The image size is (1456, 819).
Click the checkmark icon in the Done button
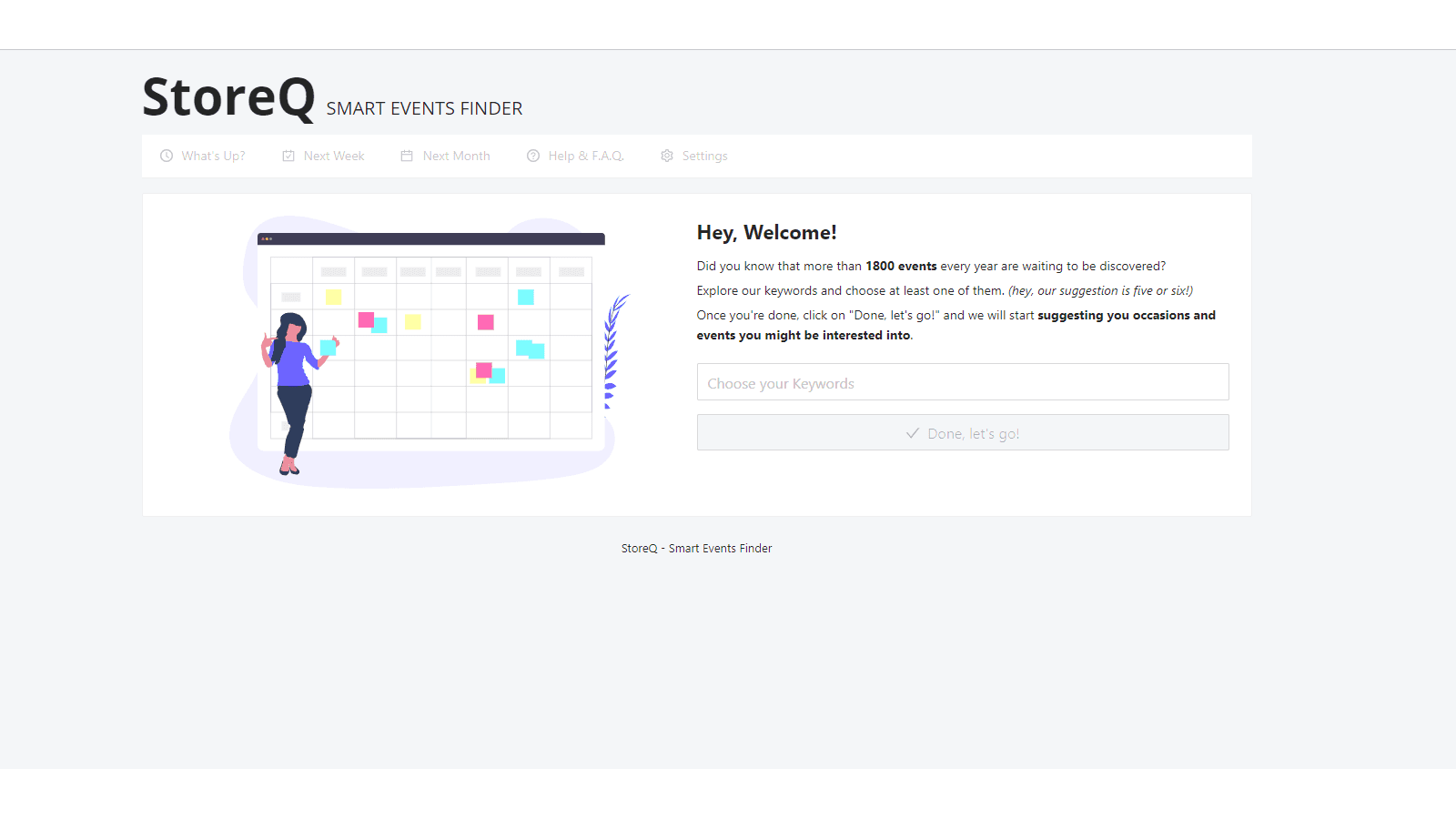pos(913,433)
